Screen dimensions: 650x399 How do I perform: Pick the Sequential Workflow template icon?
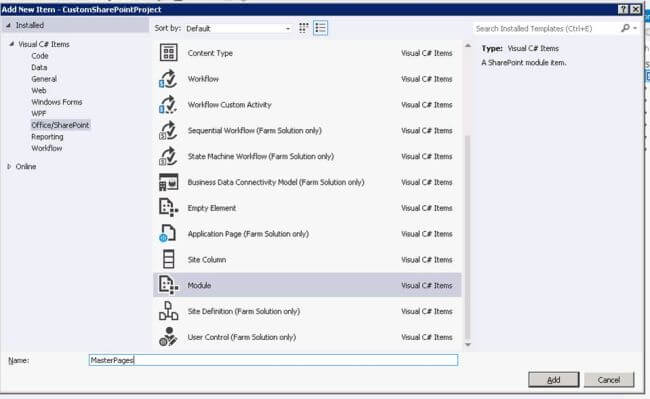tap(168, 131)
